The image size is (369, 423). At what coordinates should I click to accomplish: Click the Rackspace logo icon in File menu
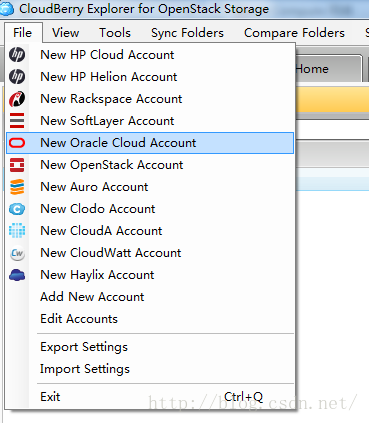click(x=17, y=99)
